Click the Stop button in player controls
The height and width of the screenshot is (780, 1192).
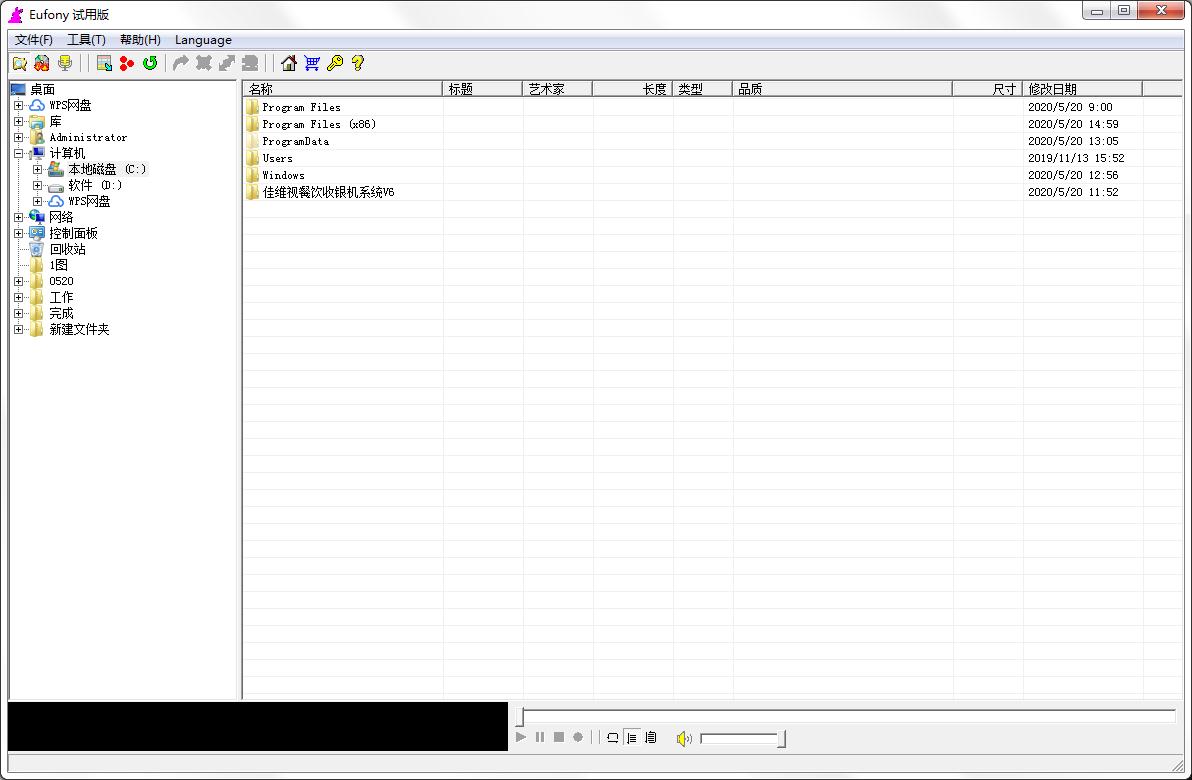[559, 737]
